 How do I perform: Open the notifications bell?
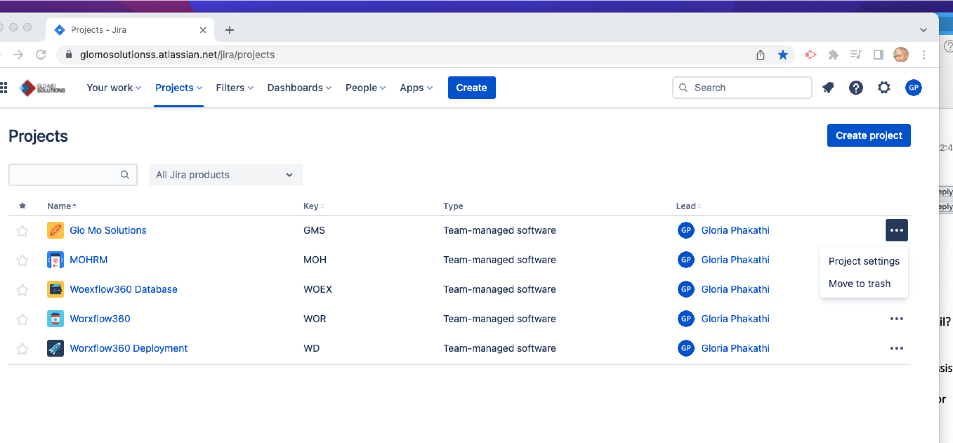[x=828, y=88]
